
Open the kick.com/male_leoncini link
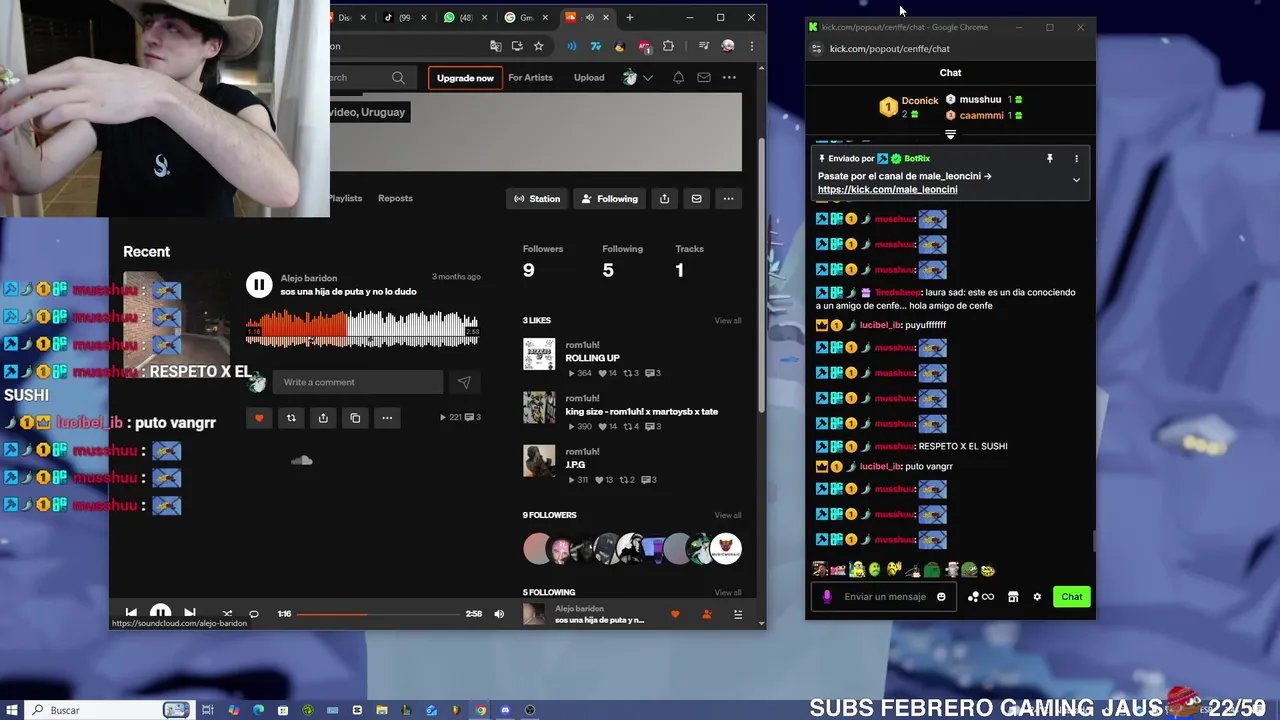coord(888,189)
